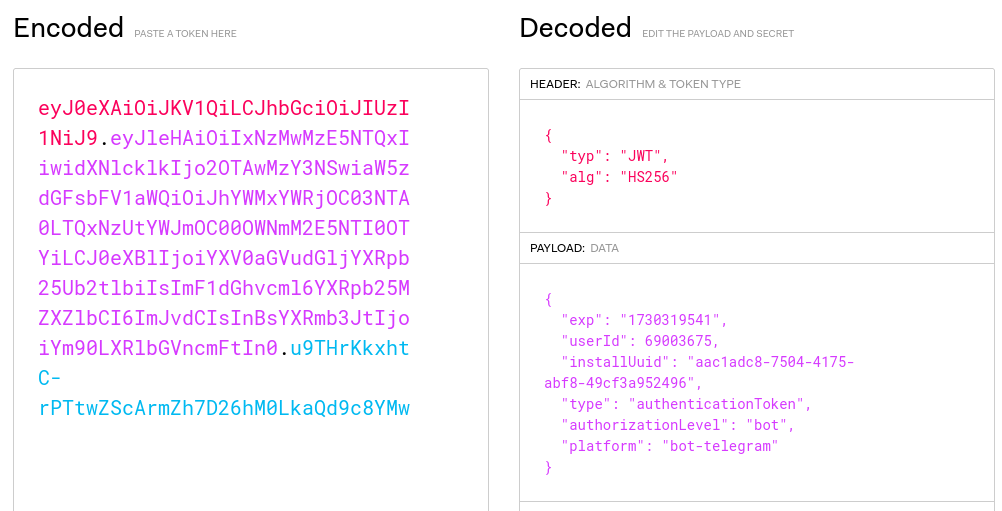Image resolution: width=1002 pixels, height=511 pixels.
Task: Select the "PAYLOAD:" section label
Action: [x=557, y=247]
